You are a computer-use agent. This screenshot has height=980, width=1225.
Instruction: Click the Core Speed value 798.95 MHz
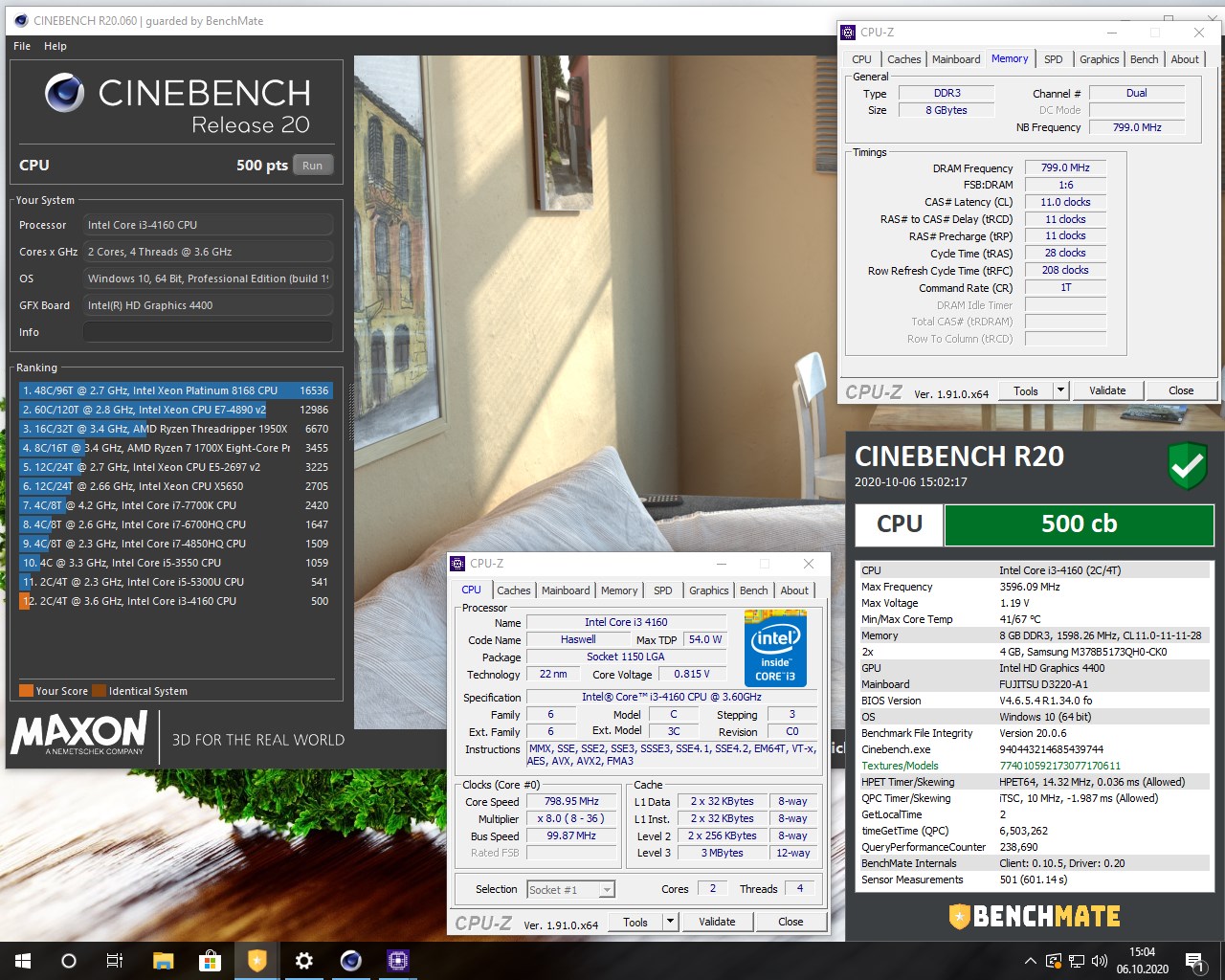coord(571,802)
